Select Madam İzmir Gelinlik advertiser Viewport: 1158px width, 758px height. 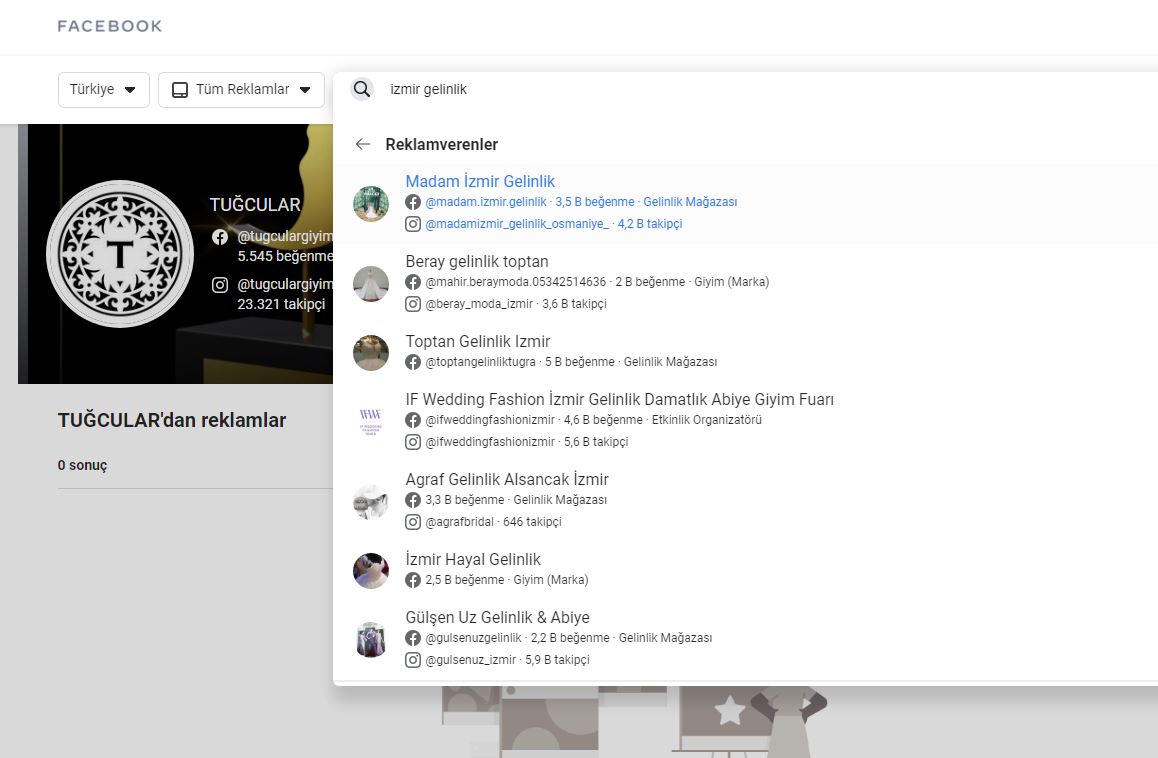745,203
